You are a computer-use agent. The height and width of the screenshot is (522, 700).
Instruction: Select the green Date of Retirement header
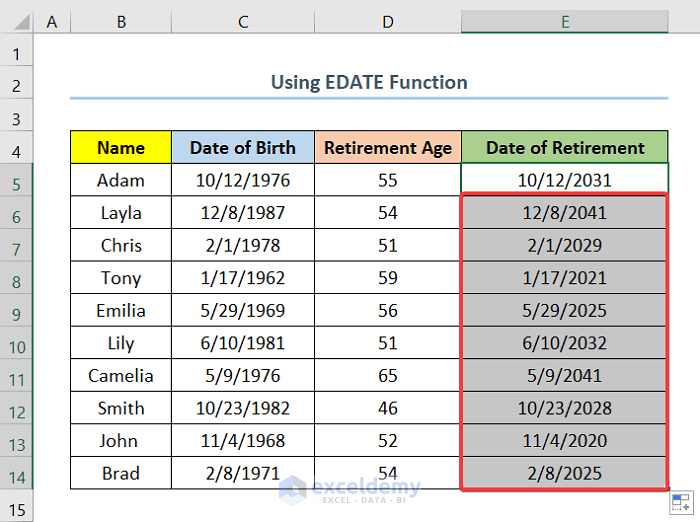[565, 148]
